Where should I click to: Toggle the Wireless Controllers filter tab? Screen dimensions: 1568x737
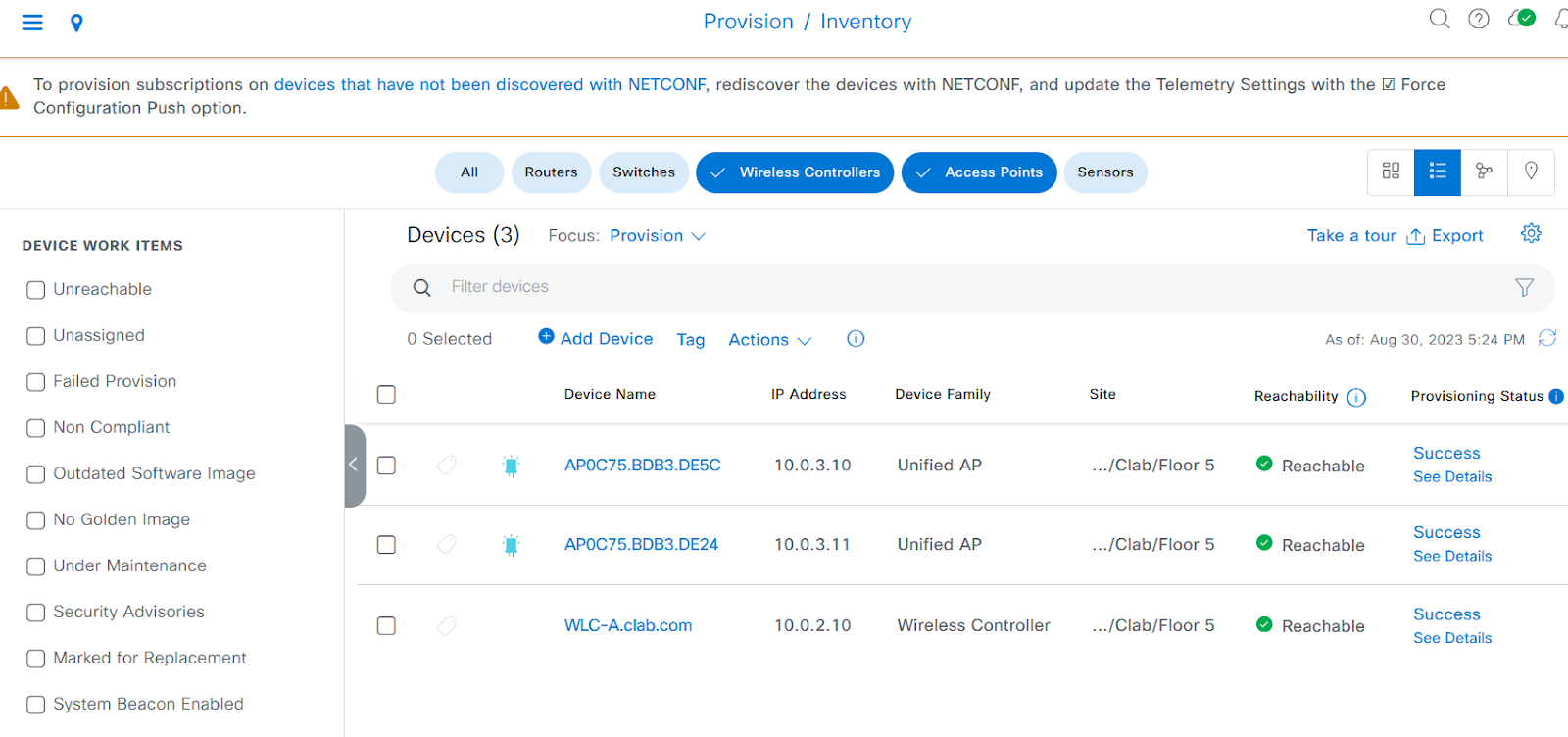[x=795, y=172]
